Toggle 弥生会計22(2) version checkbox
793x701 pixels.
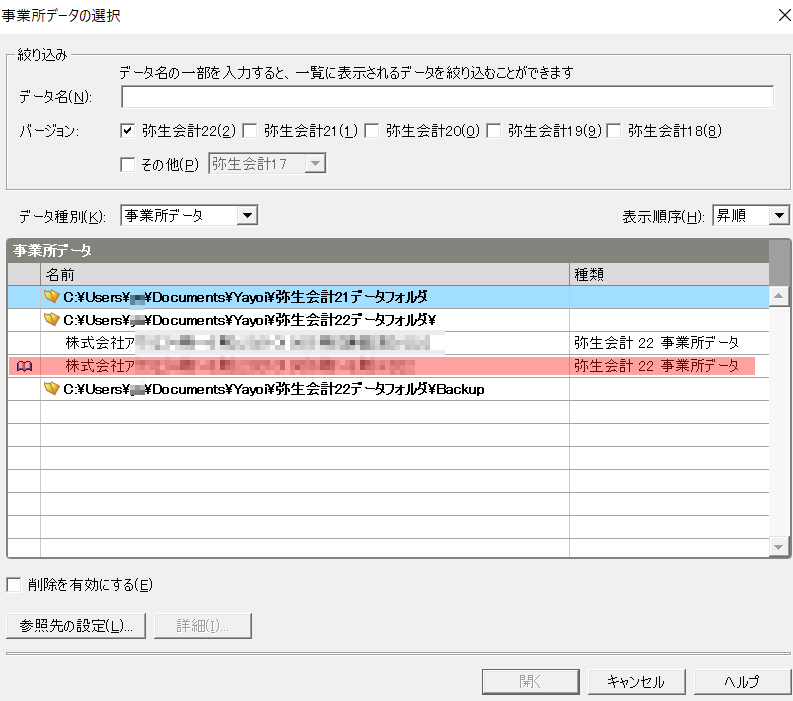pyautogui.click(x=127, y=131)
